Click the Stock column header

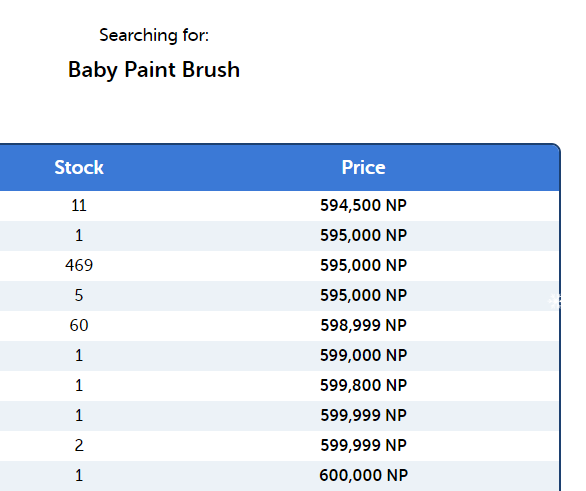(x=79, y=167)
